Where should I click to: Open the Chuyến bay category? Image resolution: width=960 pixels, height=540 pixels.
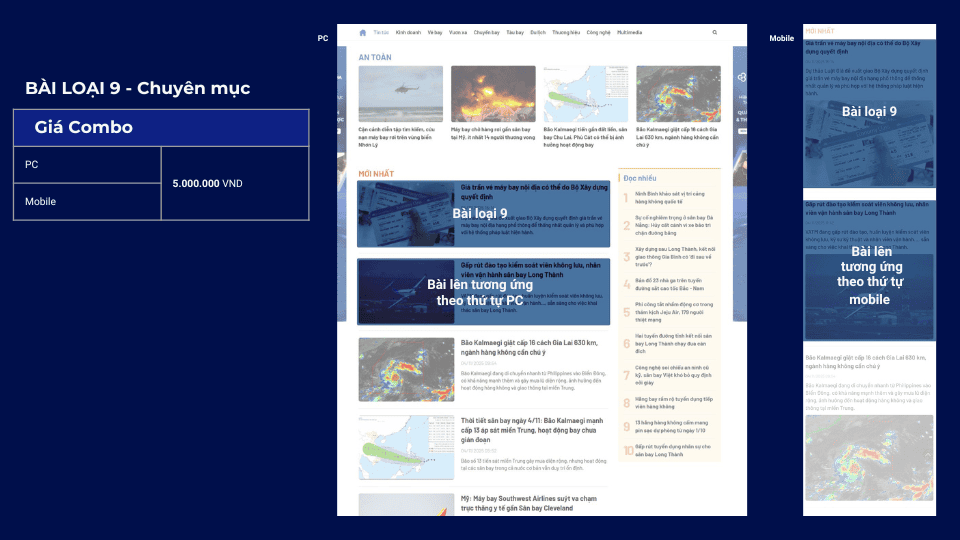(x=487, y=32)
